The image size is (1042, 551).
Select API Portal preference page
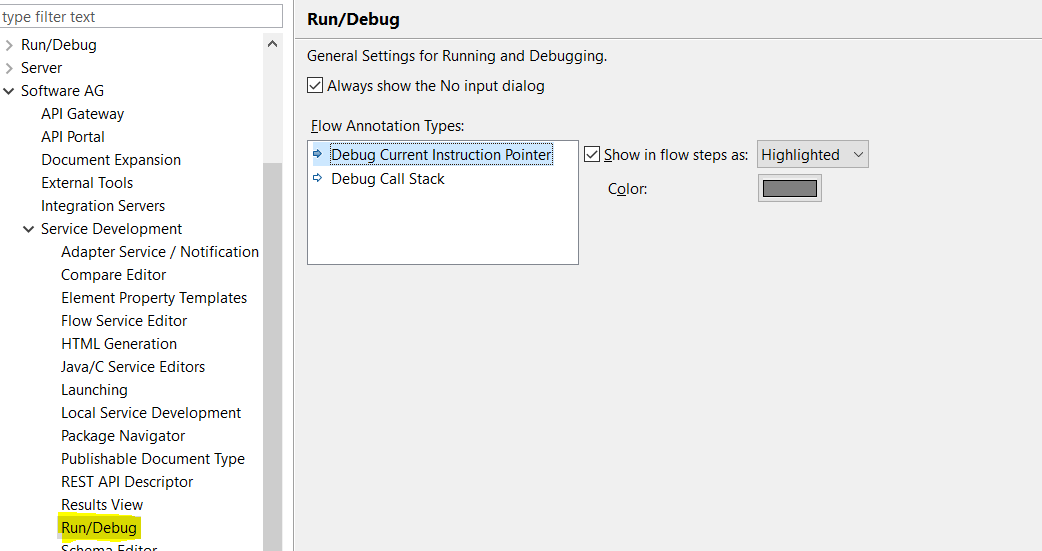click(72, 137)
